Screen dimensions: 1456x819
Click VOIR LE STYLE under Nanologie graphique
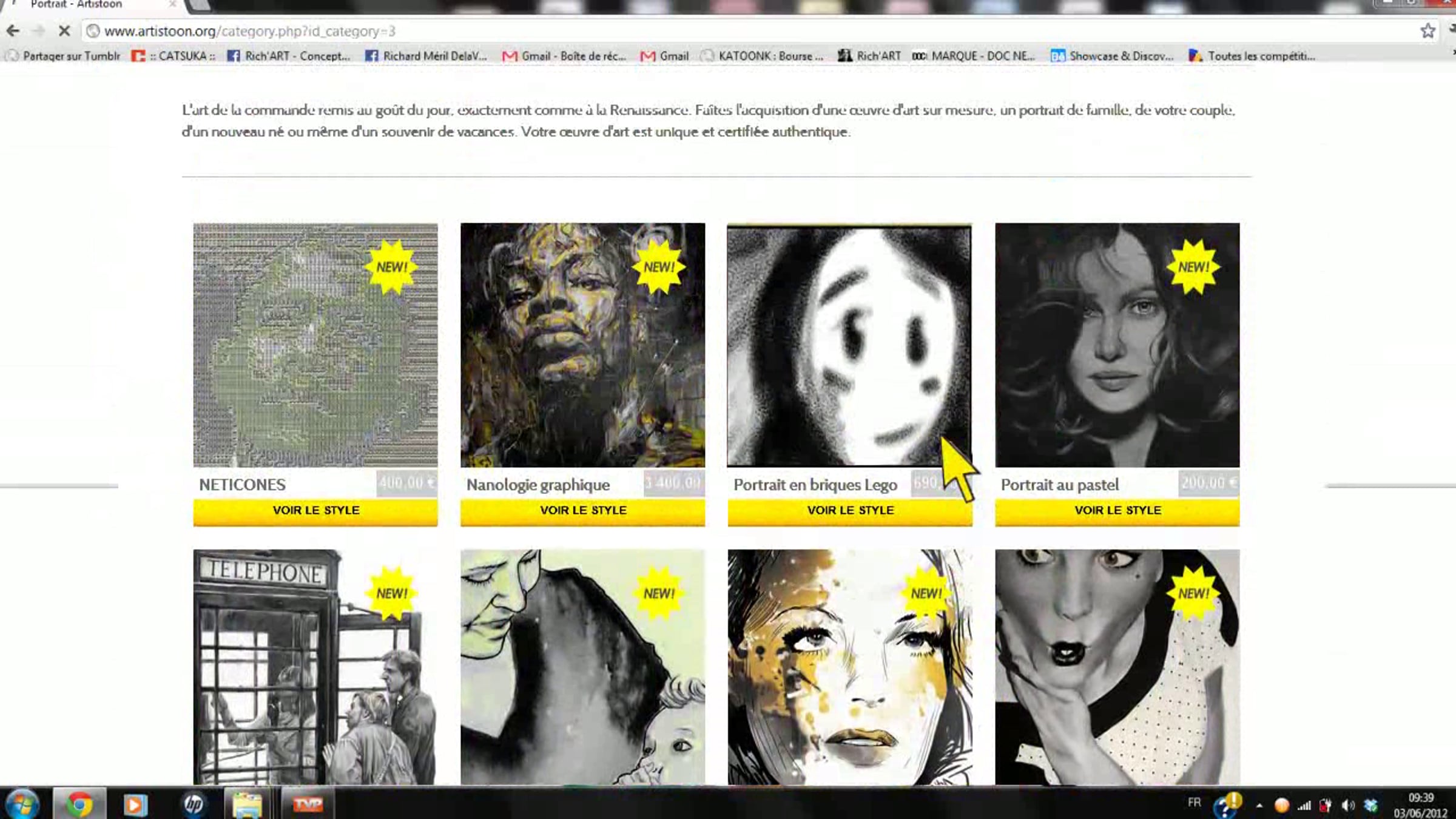click(583, 511)
